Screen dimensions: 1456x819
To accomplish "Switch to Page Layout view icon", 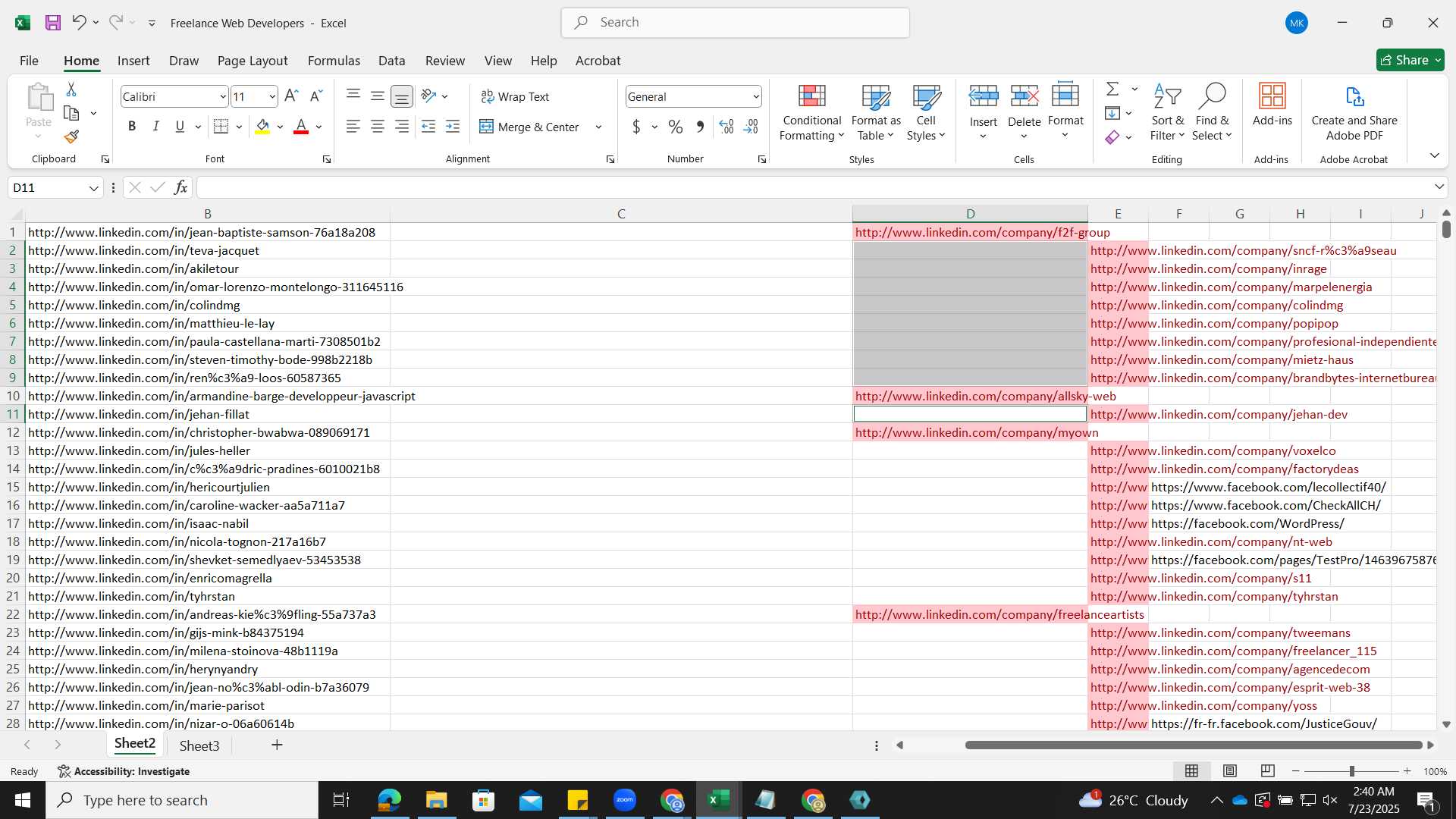I will point(1230,771).
